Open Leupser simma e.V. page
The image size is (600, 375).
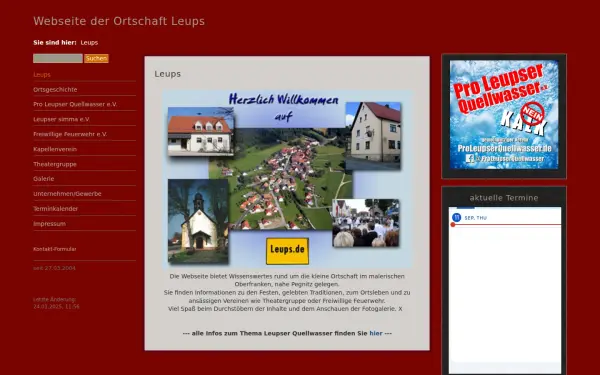(61, 119)
